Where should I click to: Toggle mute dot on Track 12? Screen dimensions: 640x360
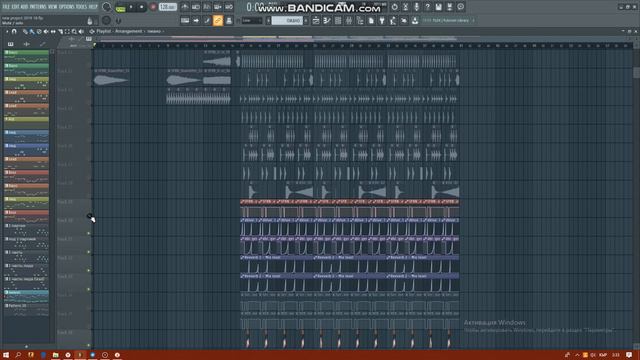click(89, 271)
